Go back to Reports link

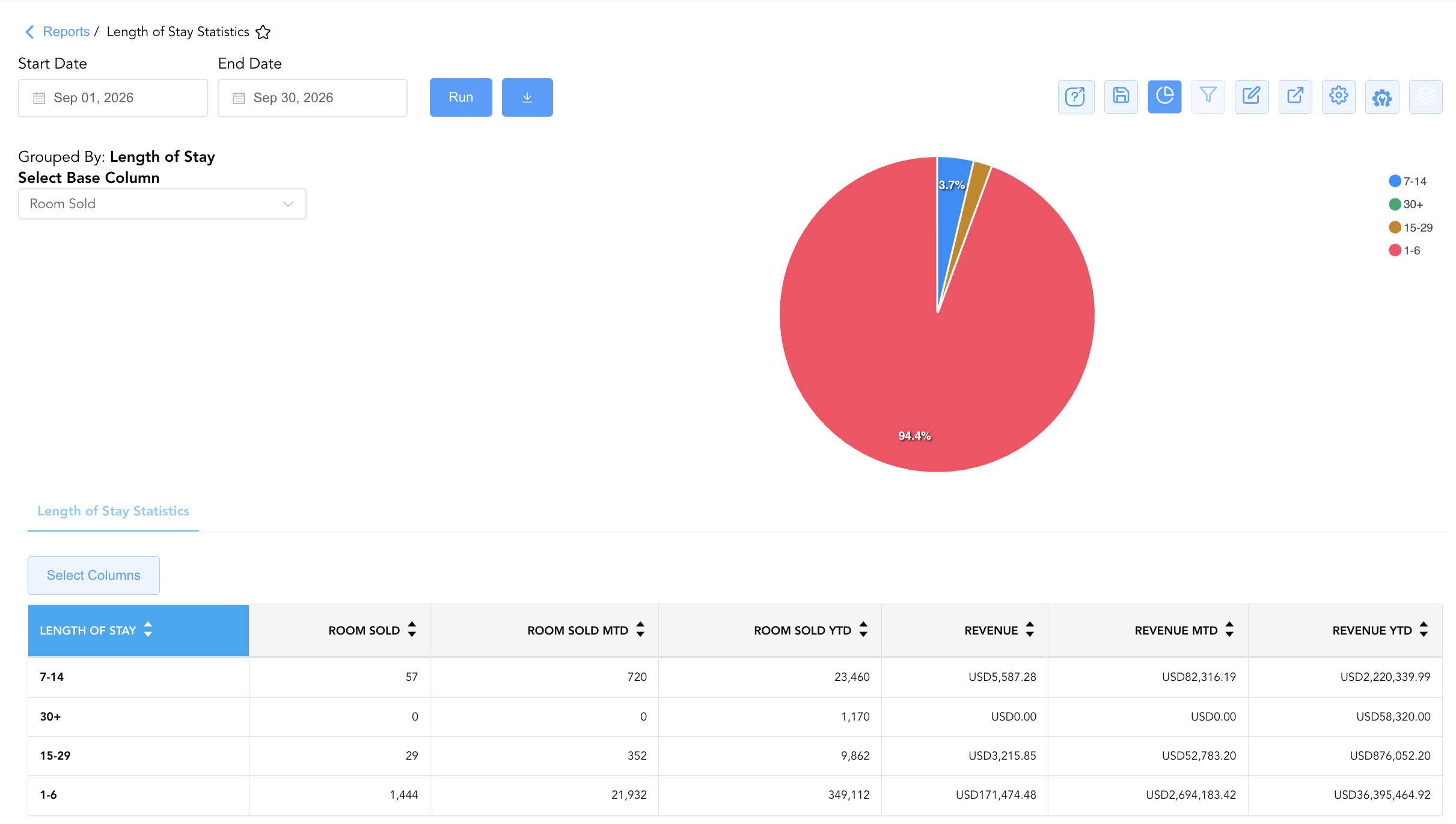[x=66, y=32]
